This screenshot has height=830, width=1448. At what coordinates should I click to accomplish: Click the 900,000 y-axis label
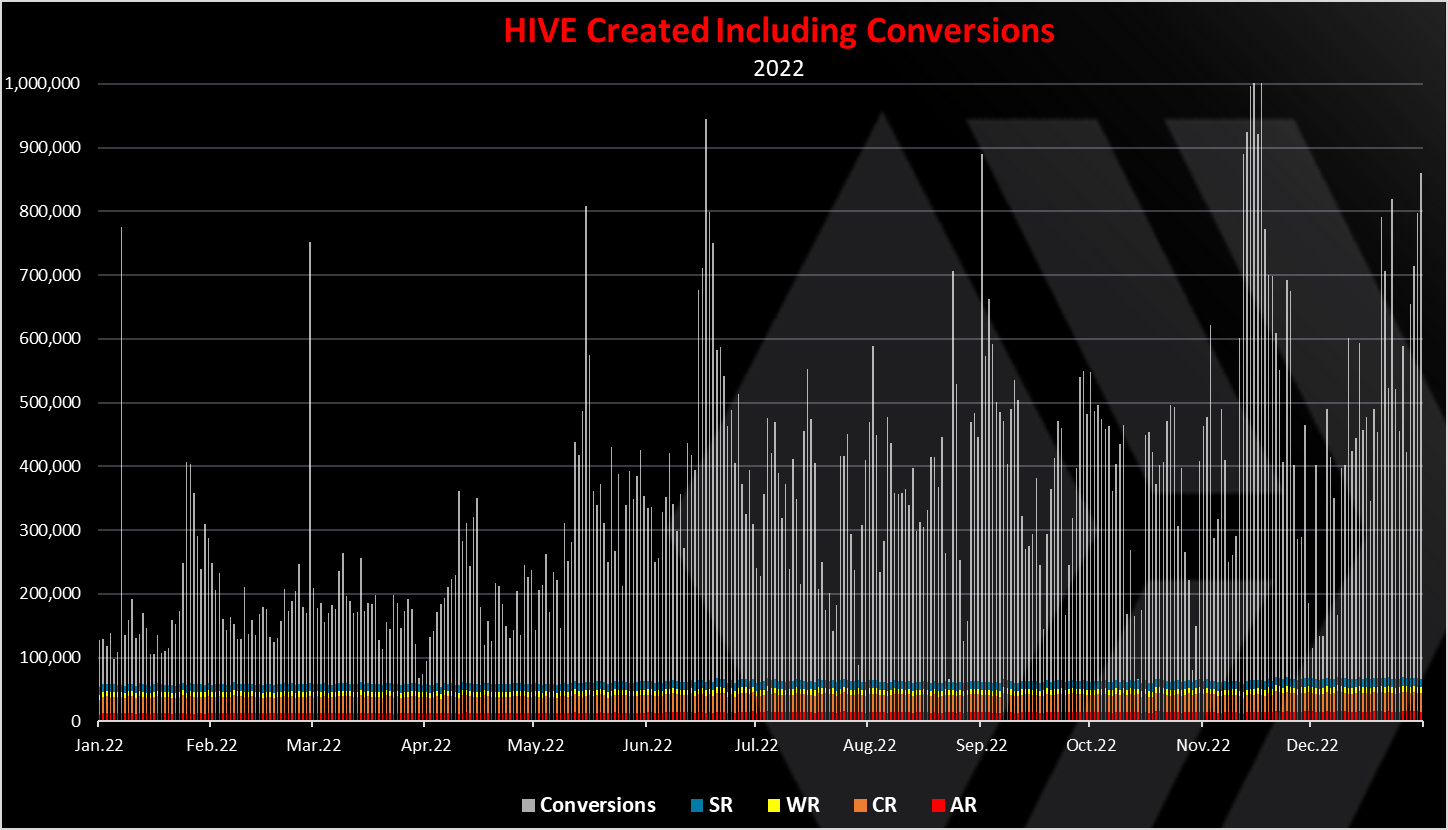51,148
